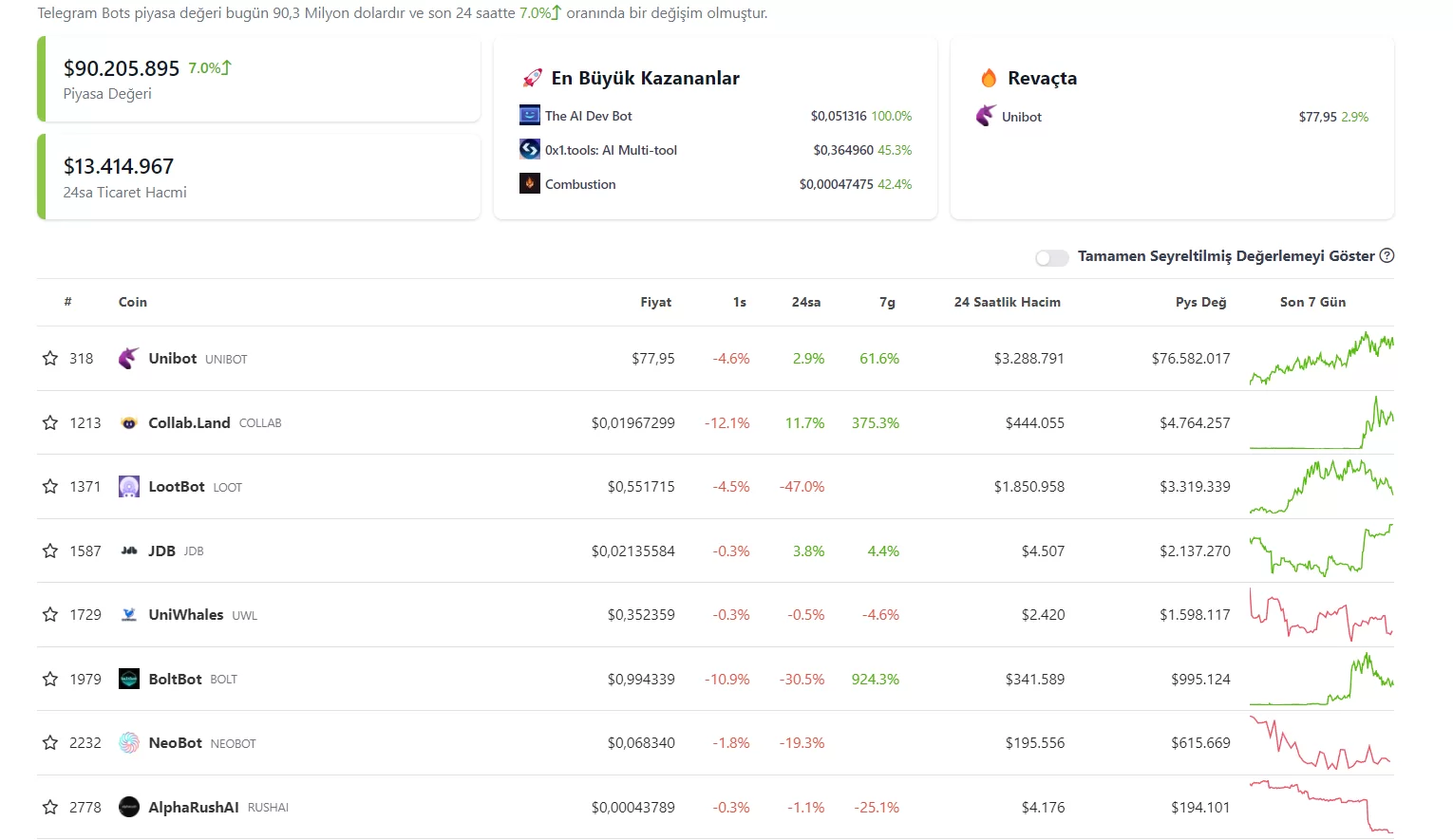The image size is (1453, 840).
Task: Star the AlphaRushAI row
Action: tap(50, 807)
